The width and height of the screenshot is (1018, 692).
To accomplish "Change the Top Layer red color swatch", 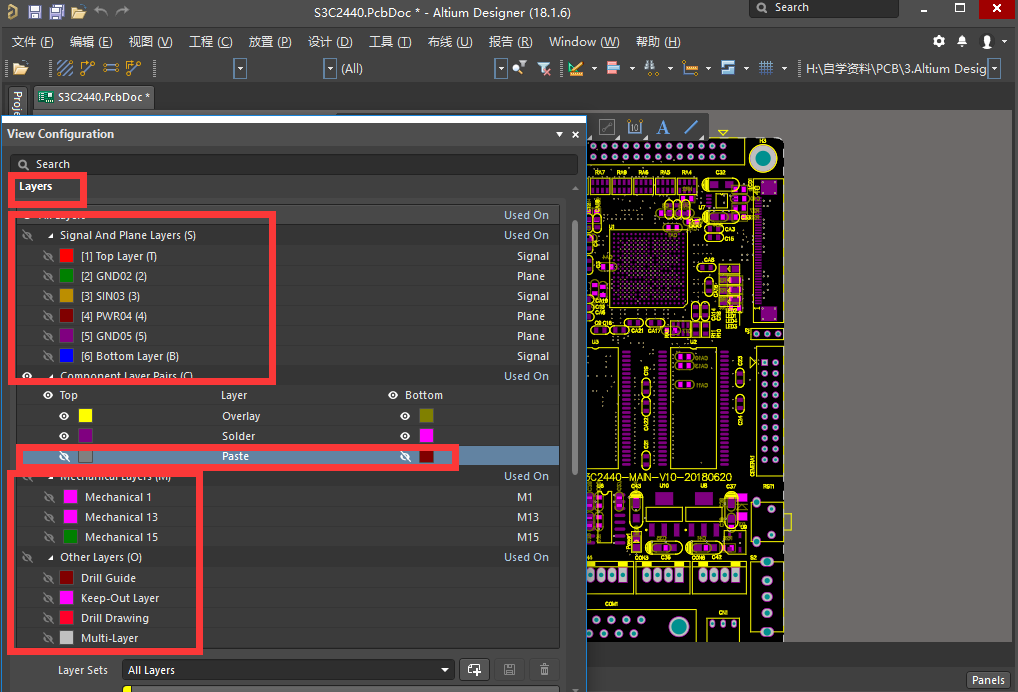I will (67, 256).
